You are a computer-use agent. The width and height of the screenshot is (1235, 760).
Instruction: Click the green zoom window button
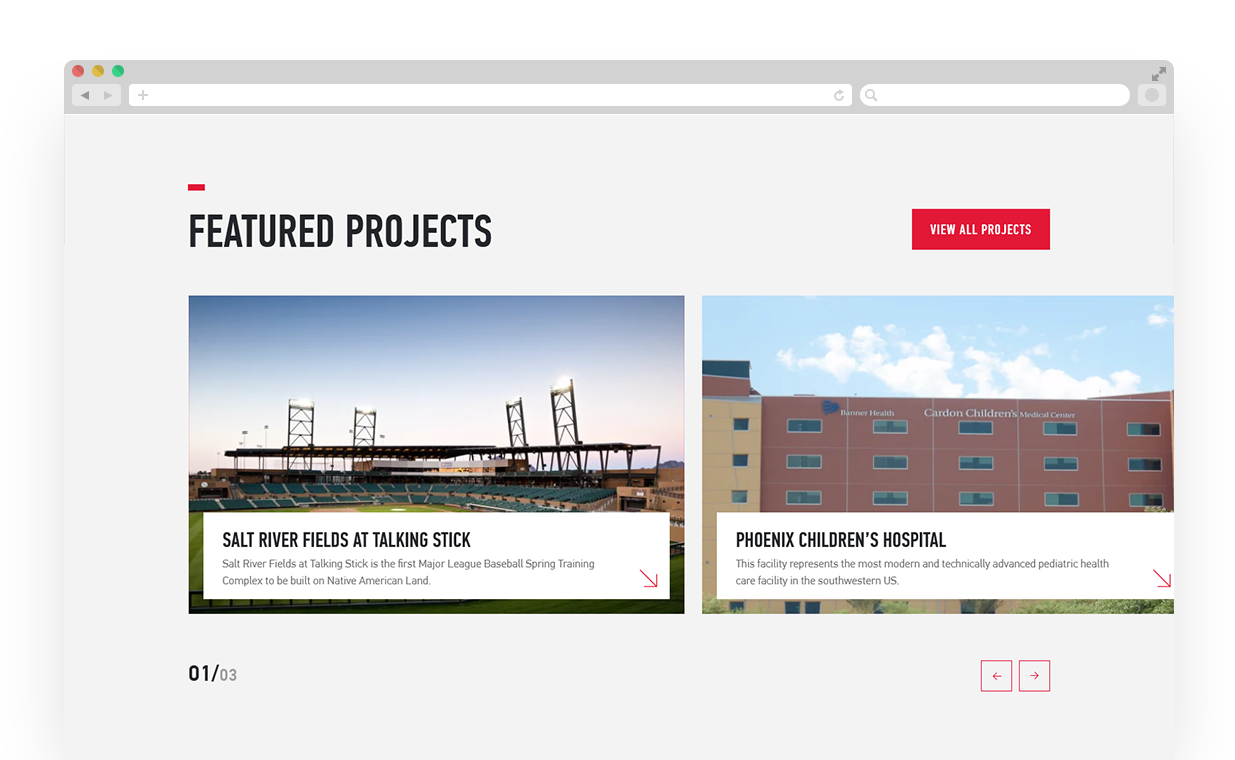click(x=118, y=71)
